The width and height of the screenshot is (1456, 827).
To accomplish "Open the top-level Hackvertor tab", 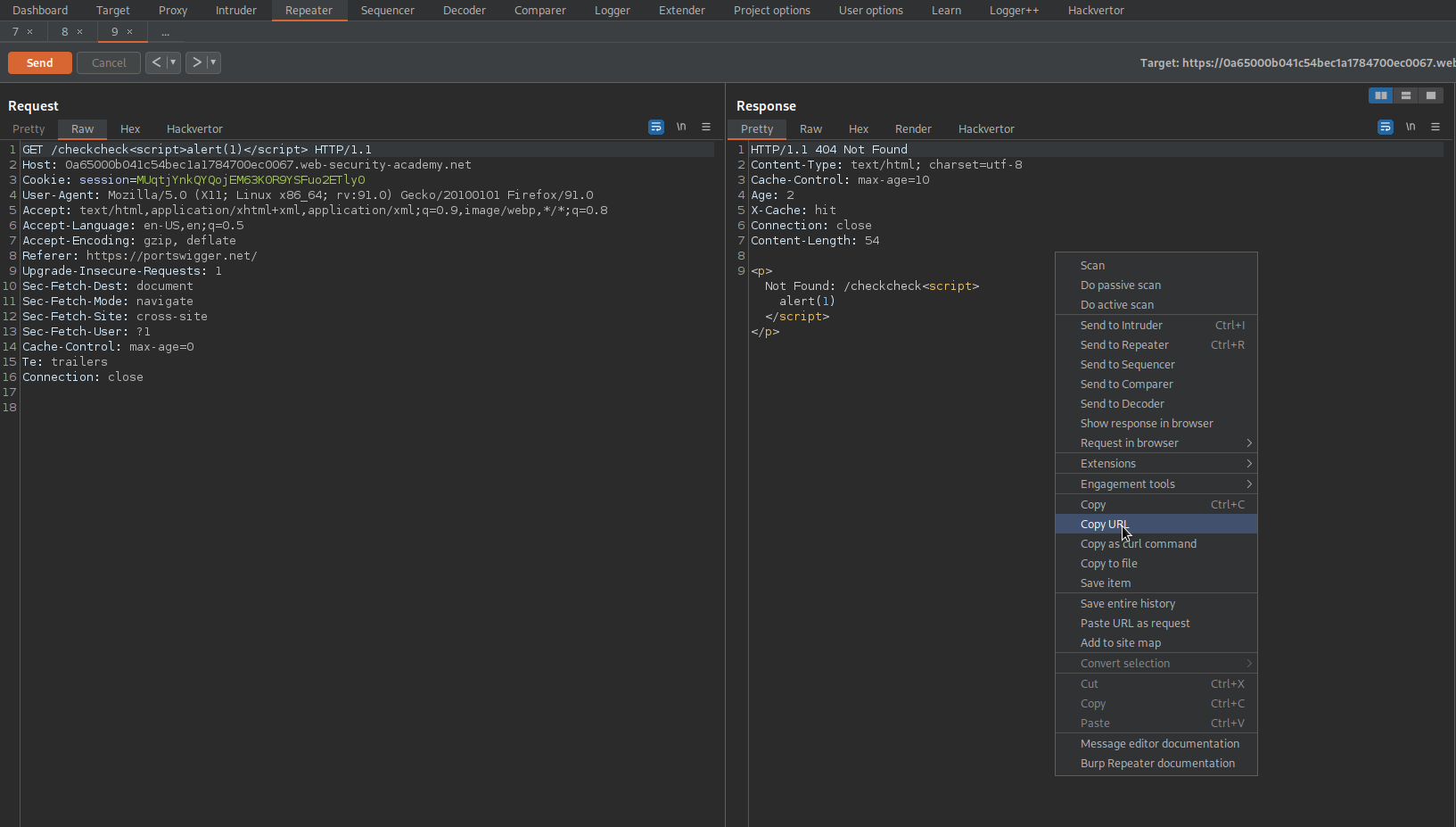I will [1097, 11].
